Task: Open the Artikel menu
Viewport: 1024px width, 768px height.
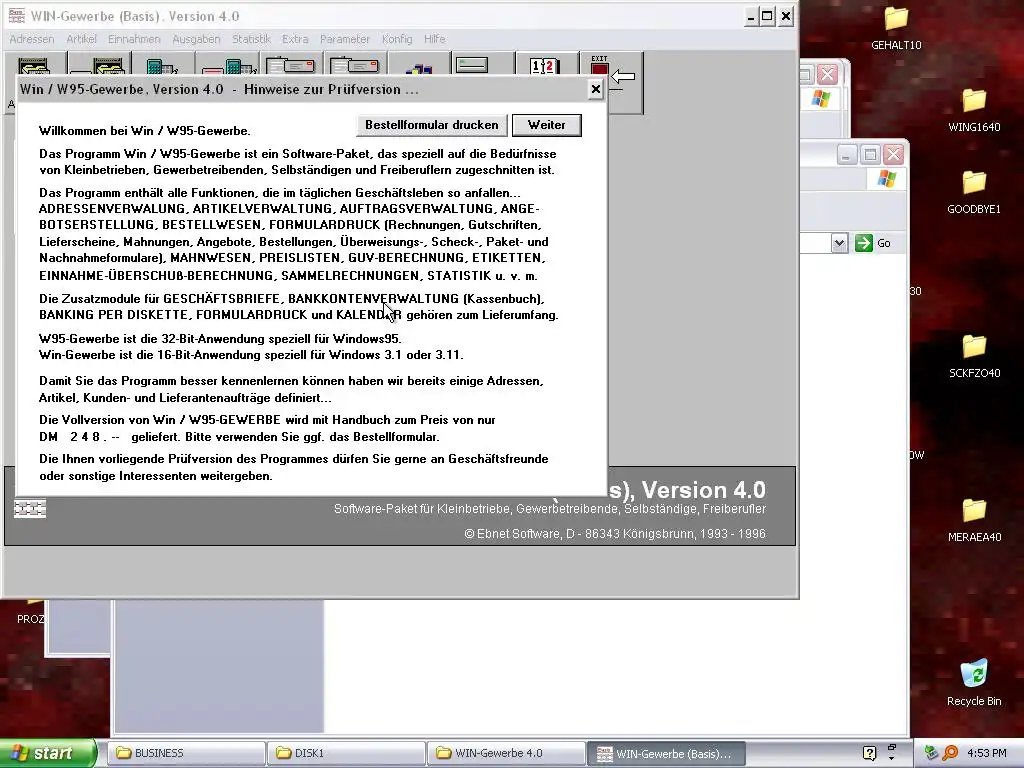Action: (x=81, y=39)
